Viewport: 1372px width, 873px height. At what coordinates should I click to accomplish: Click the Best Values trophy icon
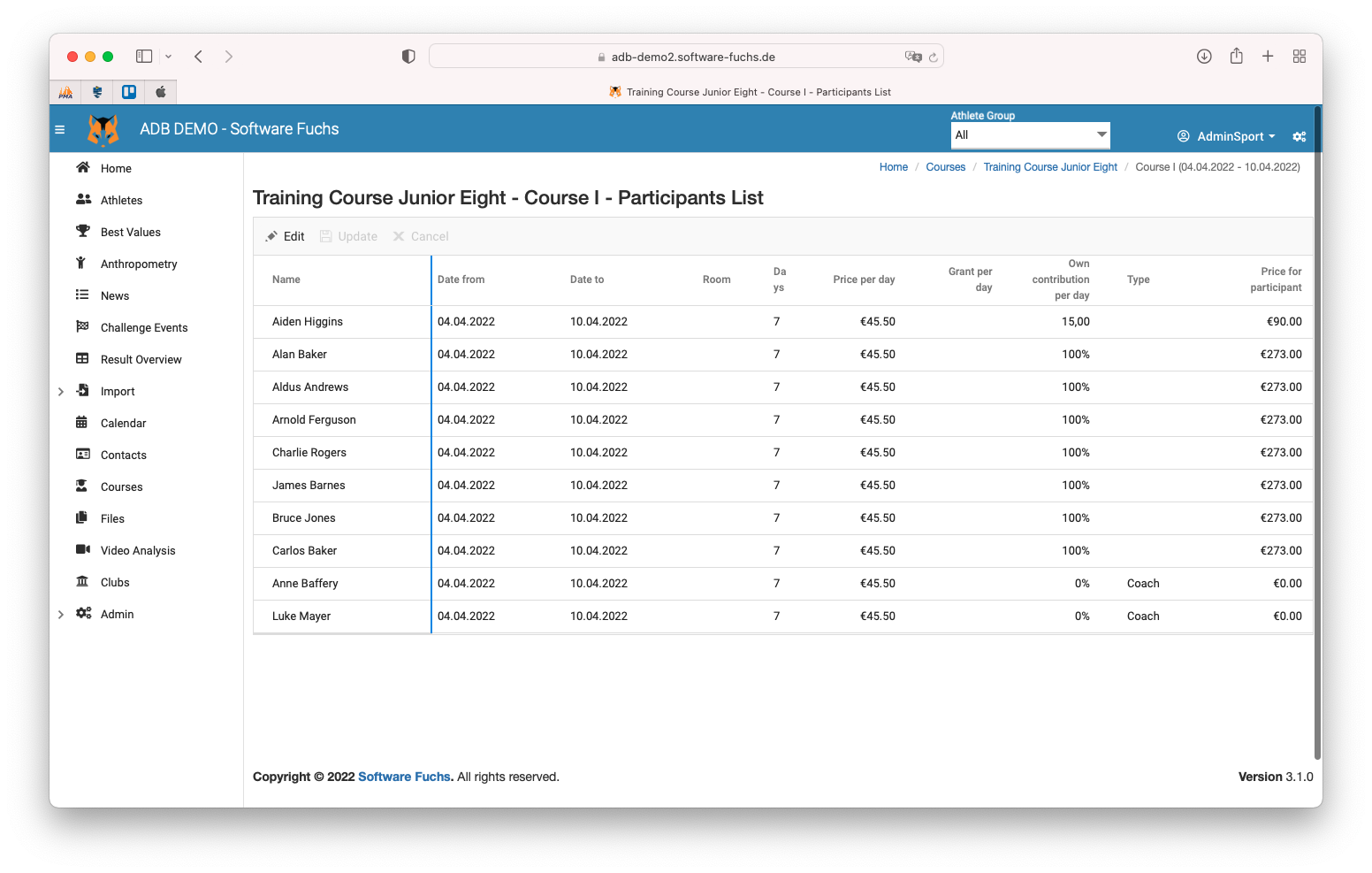coord(83,232)
